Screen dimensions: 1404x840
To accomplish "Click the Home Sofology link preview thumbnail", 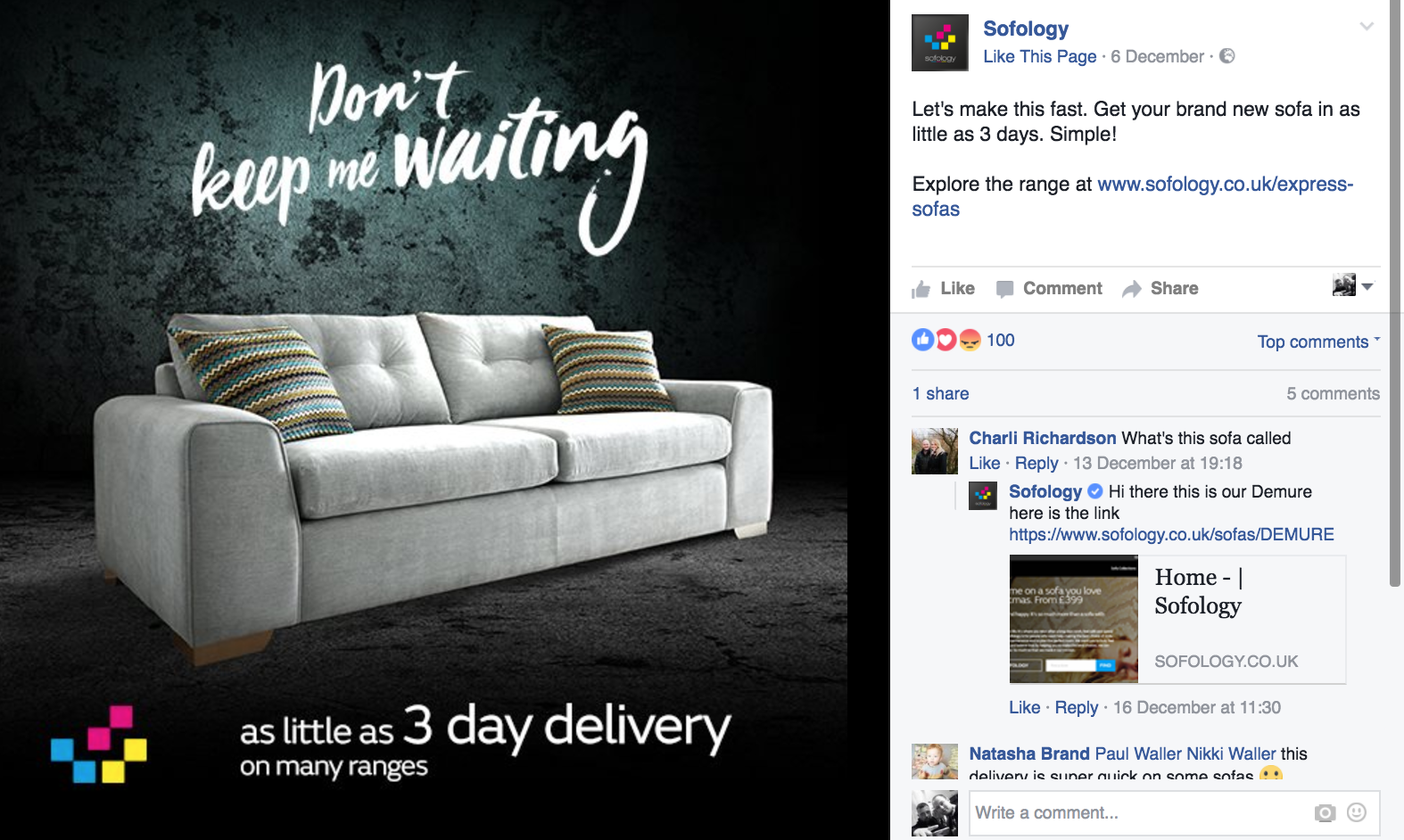I will coord(1074,620).
